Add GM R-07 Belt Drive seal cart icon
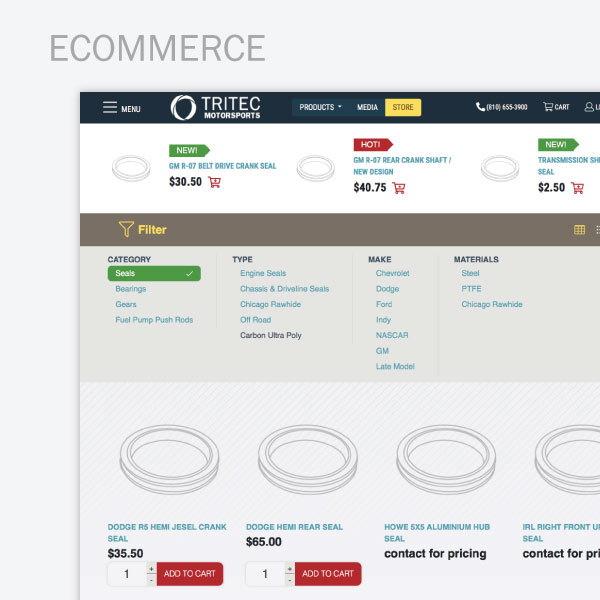This screenshot has height=600, width=600. tap(215, 182)
